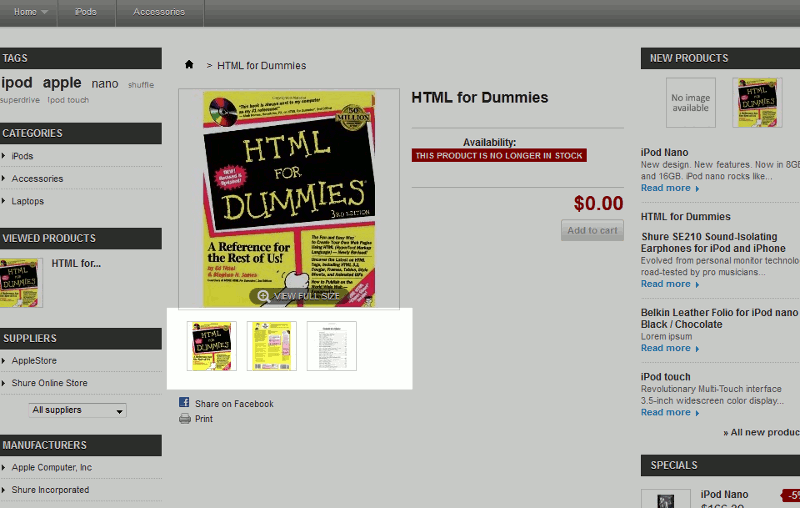Open the Home menu dropdown arrow

pos(44,12)
